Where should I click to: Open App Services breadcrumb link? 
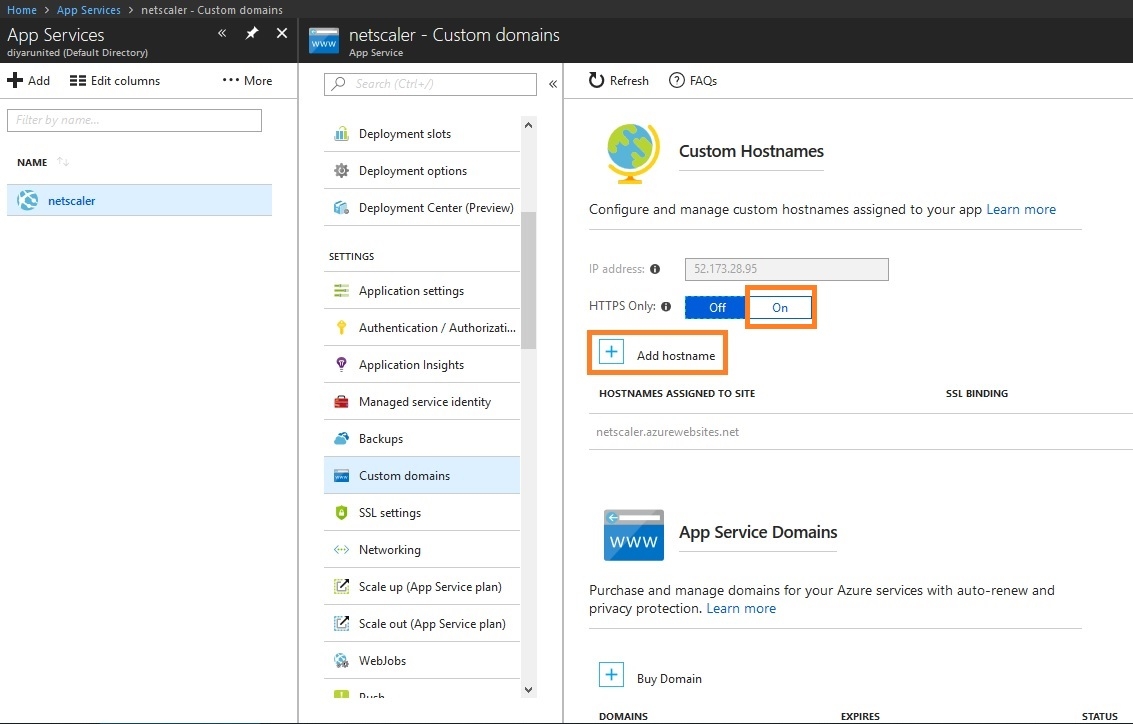(89, 10)
